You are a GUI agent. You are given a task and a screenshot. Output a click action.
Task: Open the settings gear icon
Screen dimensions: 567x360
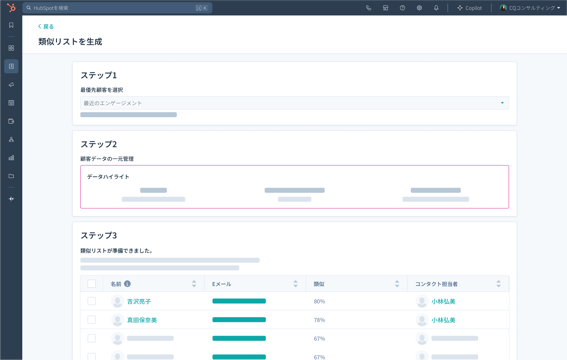click(x=419, y=8)
